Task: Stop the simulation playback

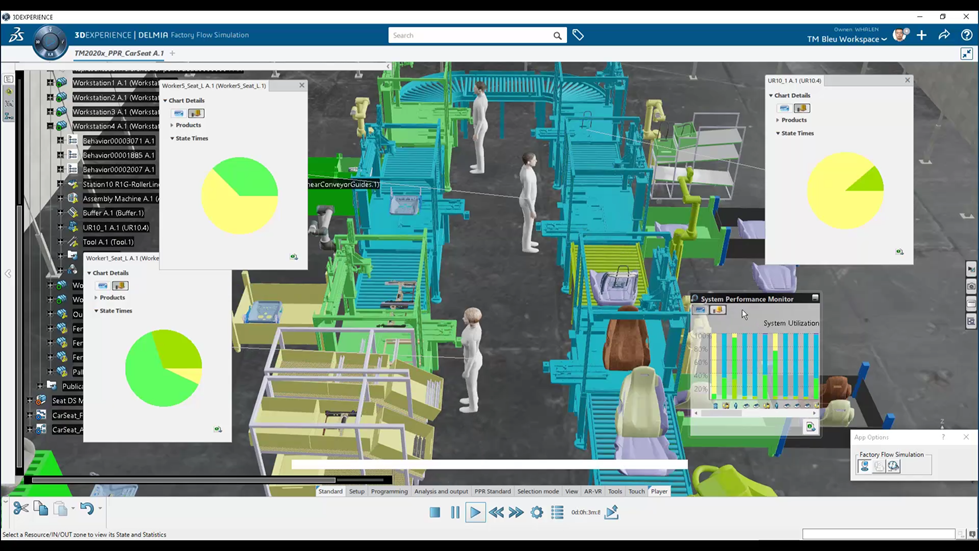Action: 435,512
